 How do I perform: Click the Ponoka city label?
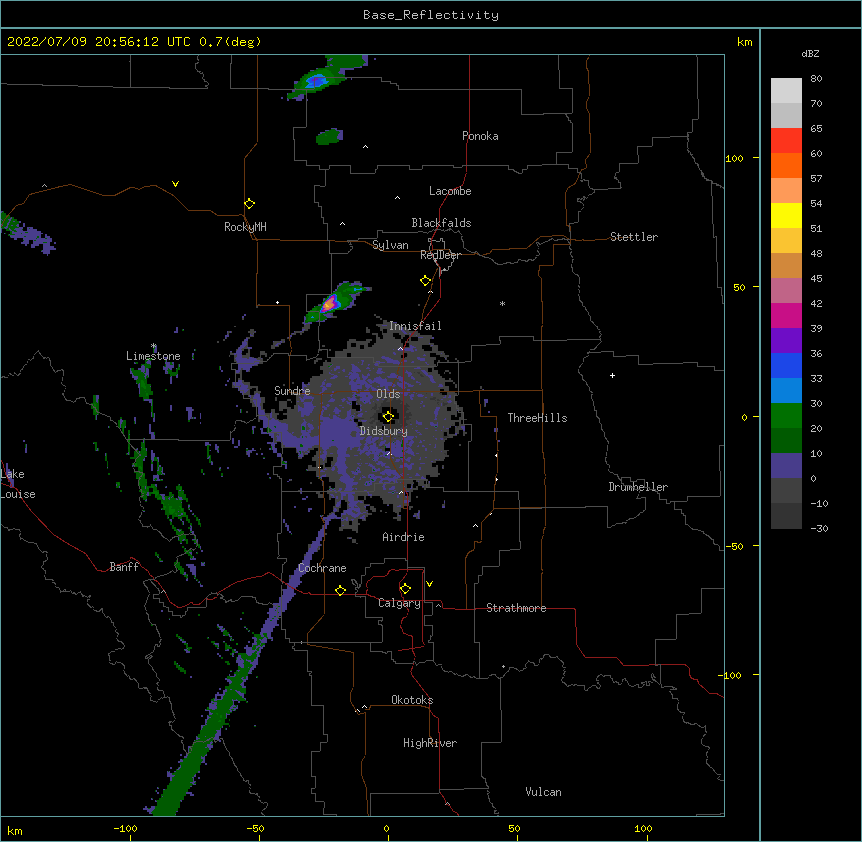click(480, 136)
